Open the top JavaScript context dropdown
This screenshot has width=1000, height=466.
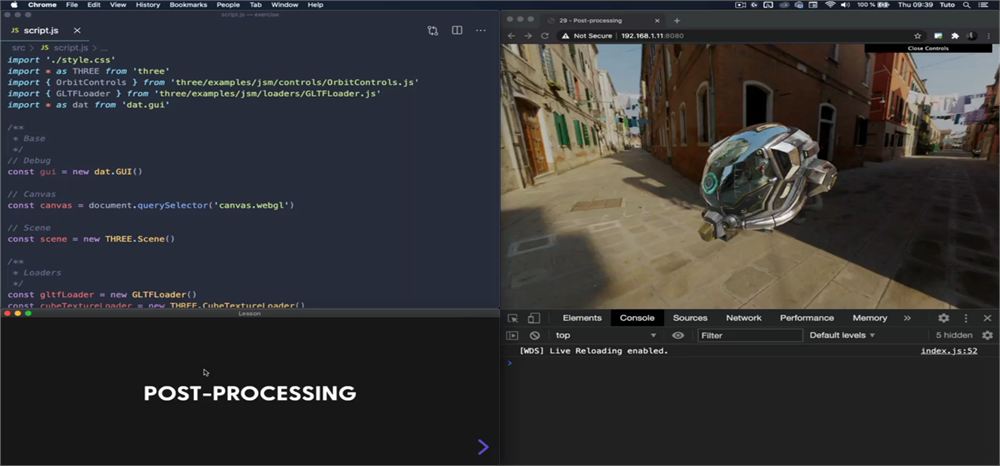[x=605, y=335]
